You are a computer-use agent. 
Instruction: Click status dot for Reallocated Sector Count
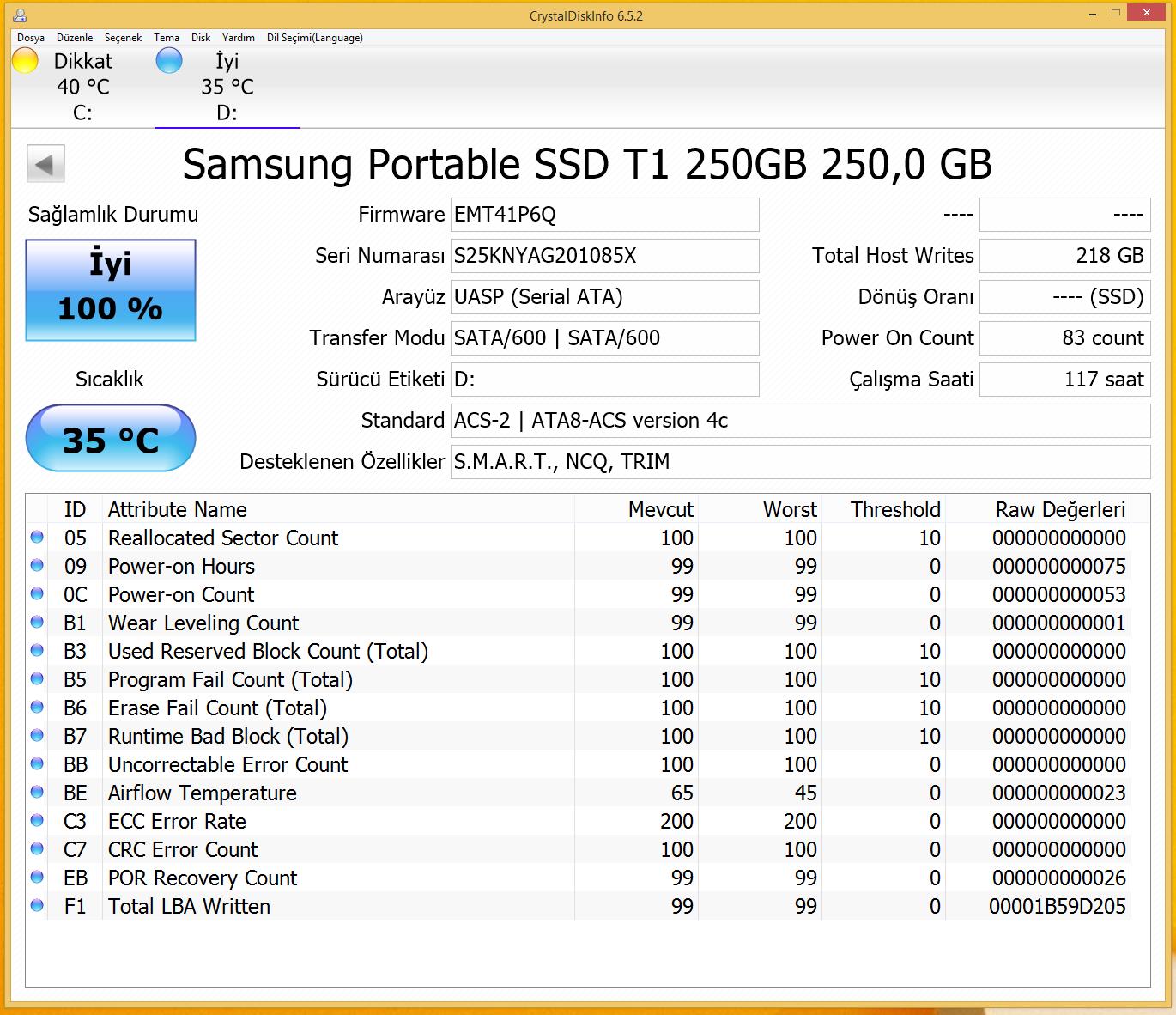click(37, 538)
